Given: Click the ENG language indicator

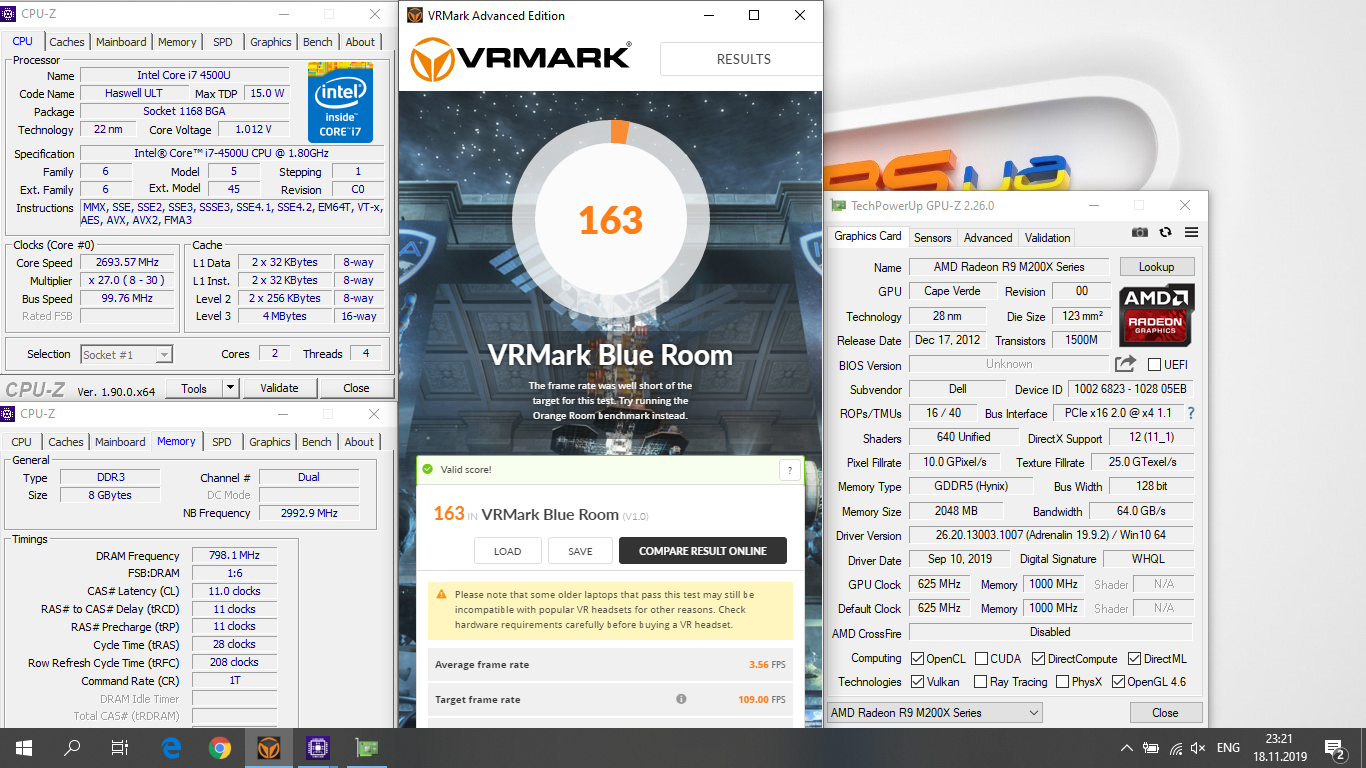Looking at the screenshot, I should click(1228, 747).
